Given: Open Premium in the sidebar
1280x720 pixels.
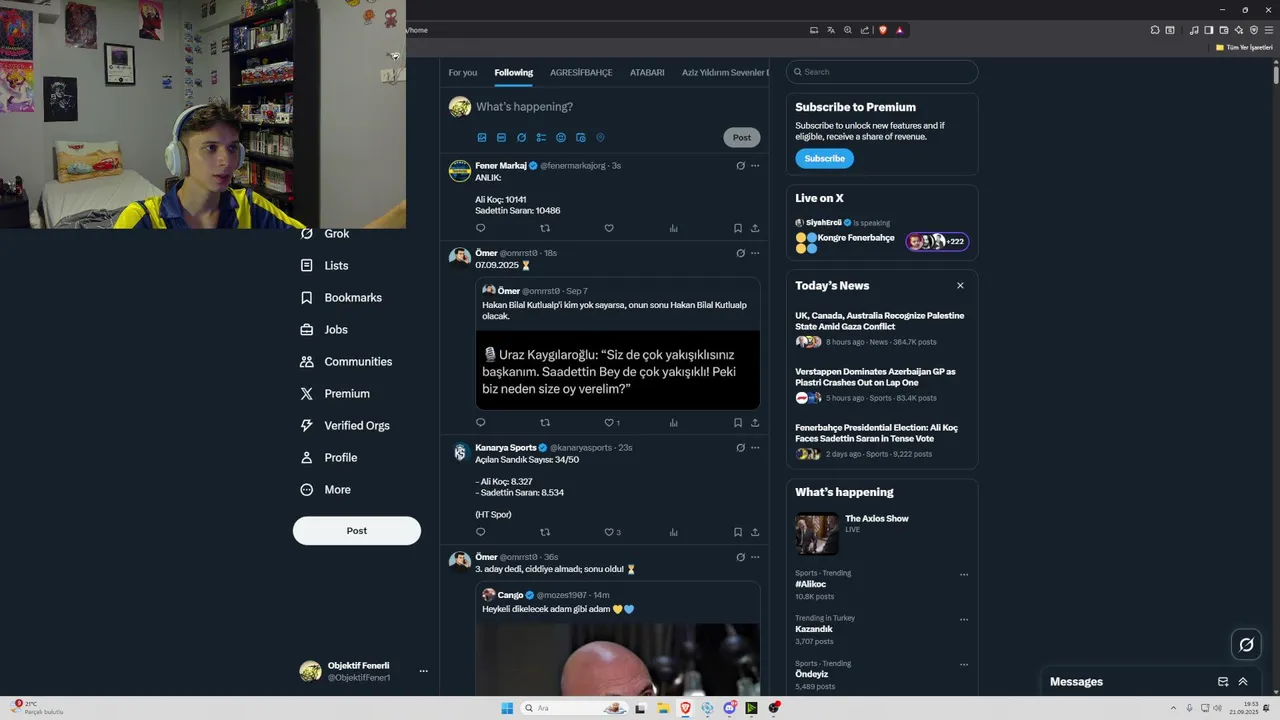Looking at the screenshot, I should point(335,394).
